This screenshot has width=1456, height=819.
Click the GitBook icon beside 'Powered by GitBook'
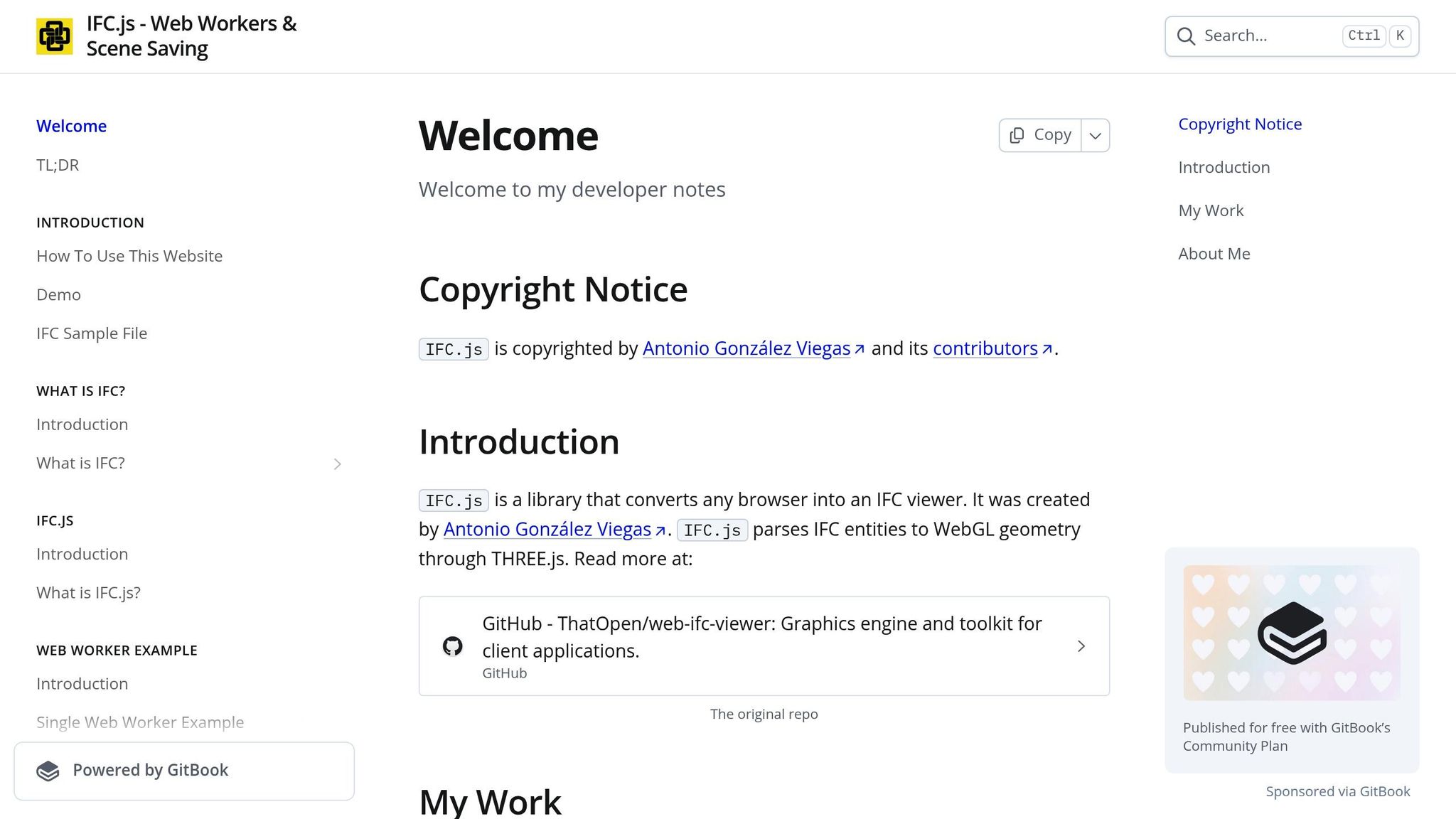[x=48, y=770]
